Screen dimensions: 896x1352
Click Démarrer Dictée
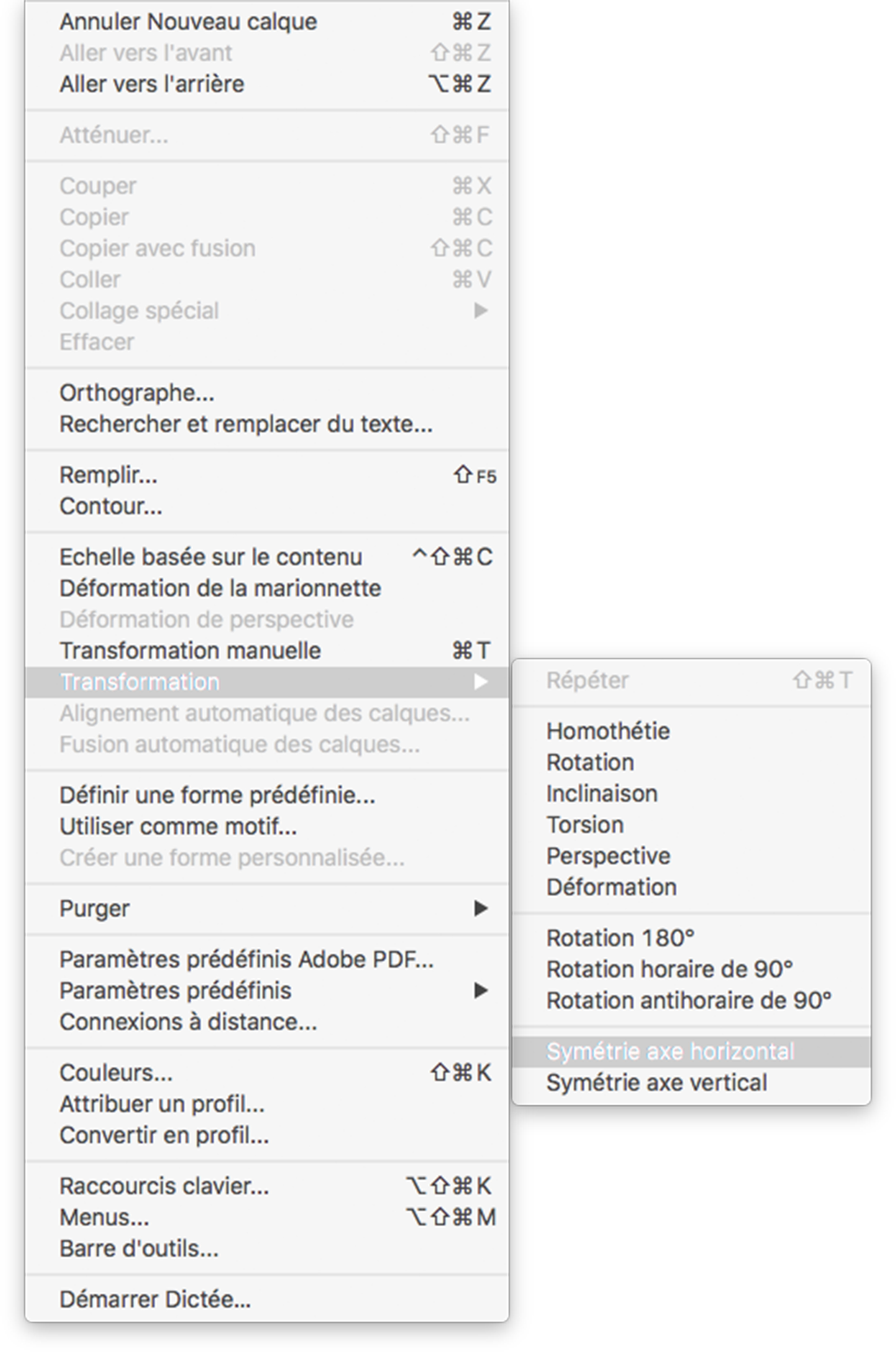pyautogui.click(x=155, y=1300)
